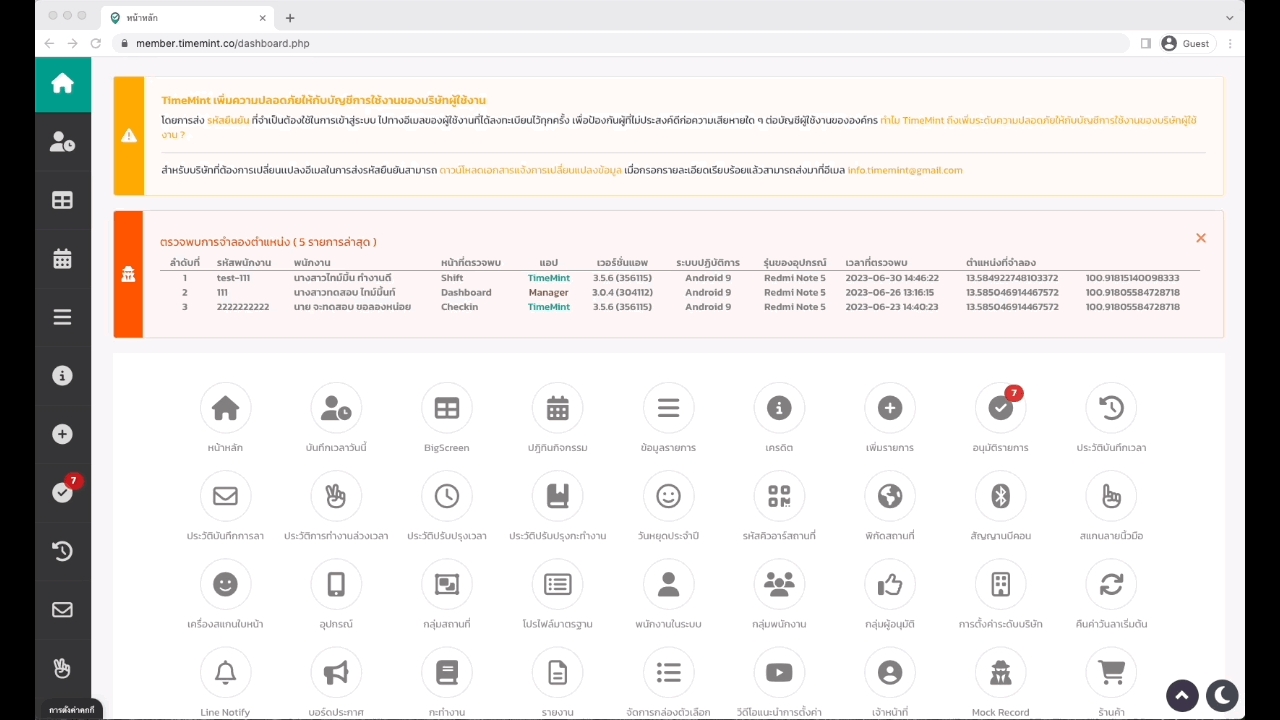The height and width of the screenshot is (720, 1280).
Task: Select the home item in left sidebar
Action: click(63, 84)
